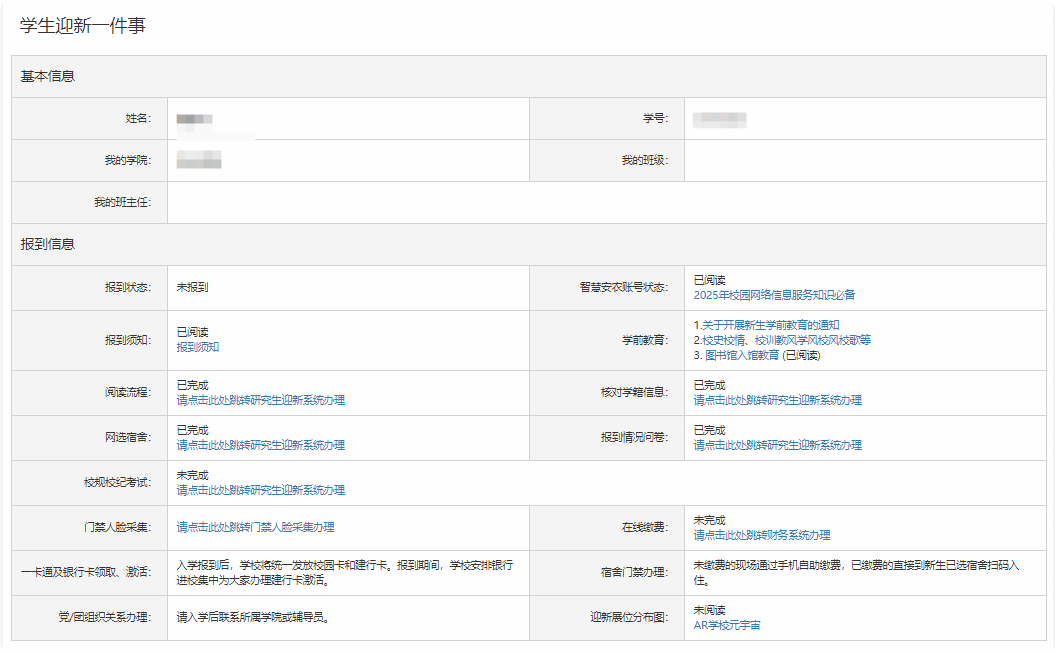Click the jump link in 核对学籍信息 row
Screen dimensions: 1055x652
point(777,400)
